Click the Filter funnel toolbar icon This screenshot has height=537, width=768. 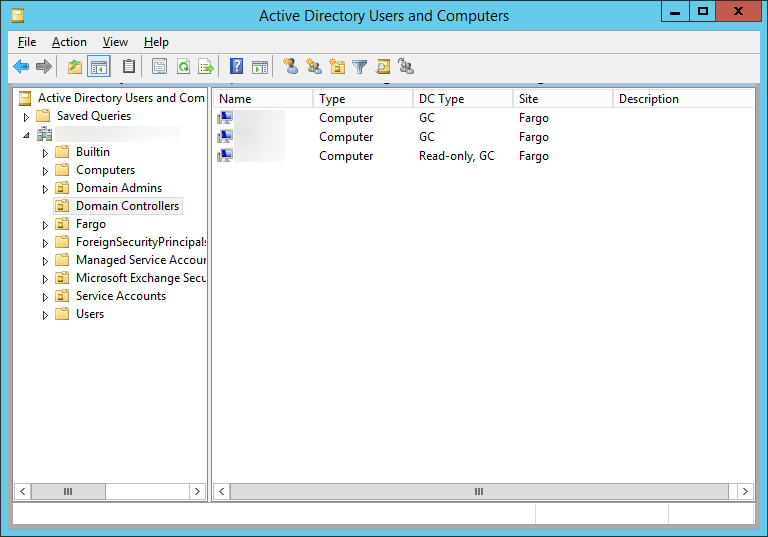[x=360, y=66]
